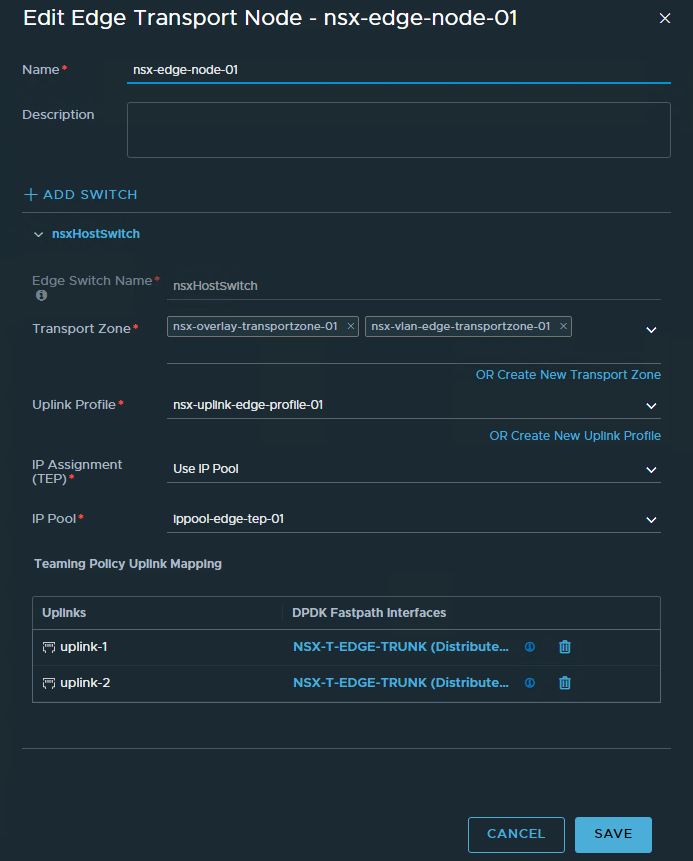This screenshot has width=693, height=861.
Task: Click the Teaming Policy Uplink Mapping heading
Action: point(128,564)
